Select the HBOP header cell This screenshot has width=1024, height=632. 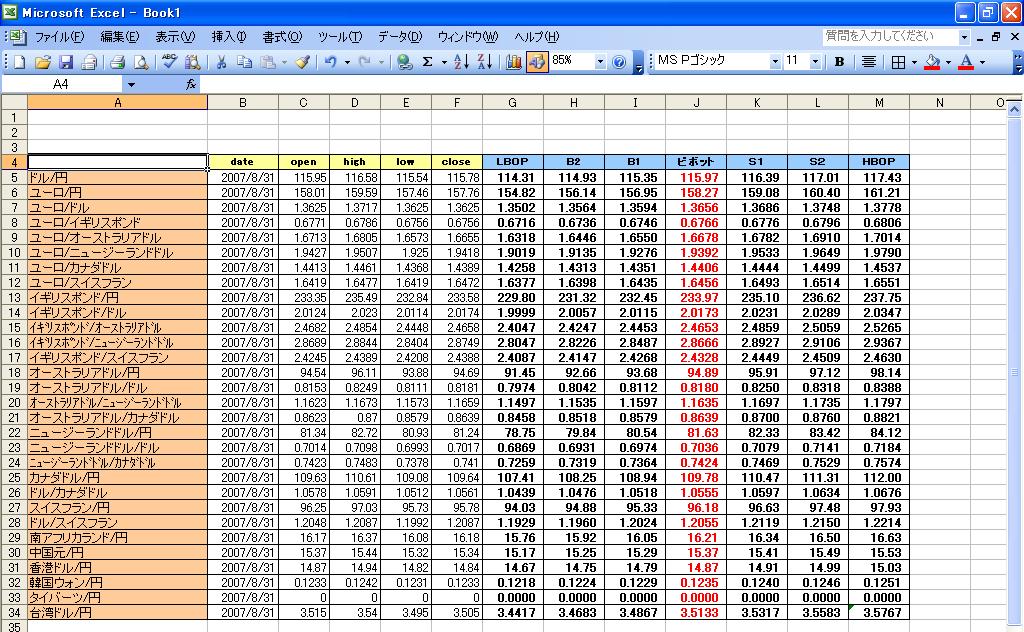879,162
